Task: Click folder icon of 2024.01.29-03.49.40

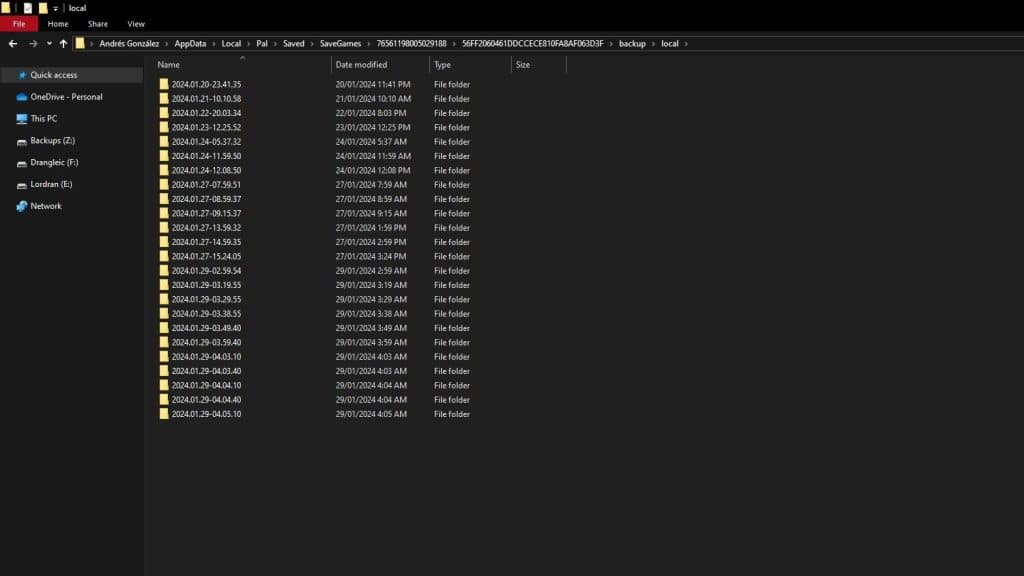Action: pos(164,328)
